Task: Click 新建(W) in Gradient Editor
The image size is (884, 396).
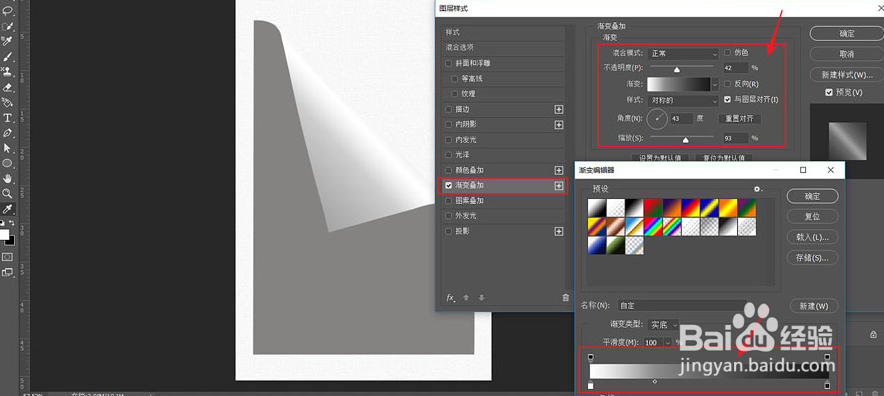Action: 814,306
